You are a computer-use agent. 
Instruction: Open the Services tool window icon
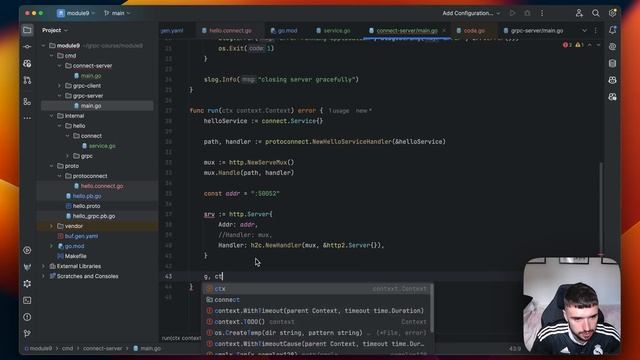click(x=27, y=250)
